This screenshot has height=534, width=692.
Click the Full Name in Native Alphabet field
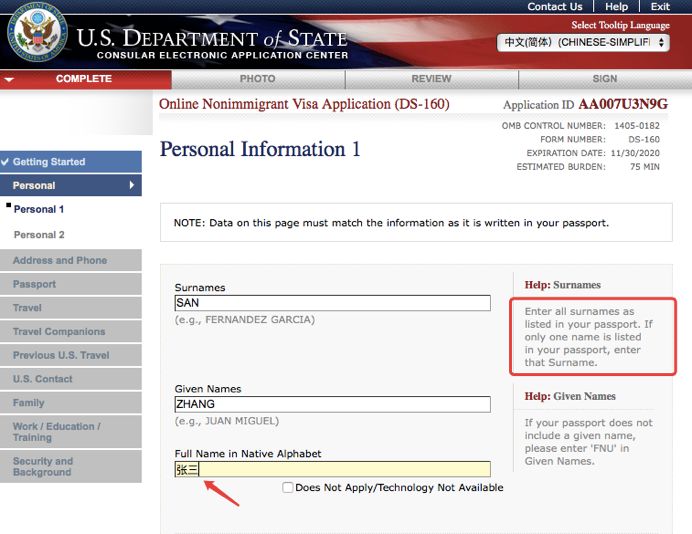click(x=332, y=469)
